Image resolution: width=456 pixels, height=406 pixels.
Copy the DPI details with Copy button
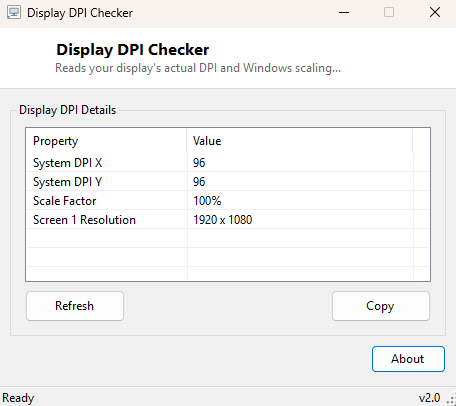click(x=381, y=306)
